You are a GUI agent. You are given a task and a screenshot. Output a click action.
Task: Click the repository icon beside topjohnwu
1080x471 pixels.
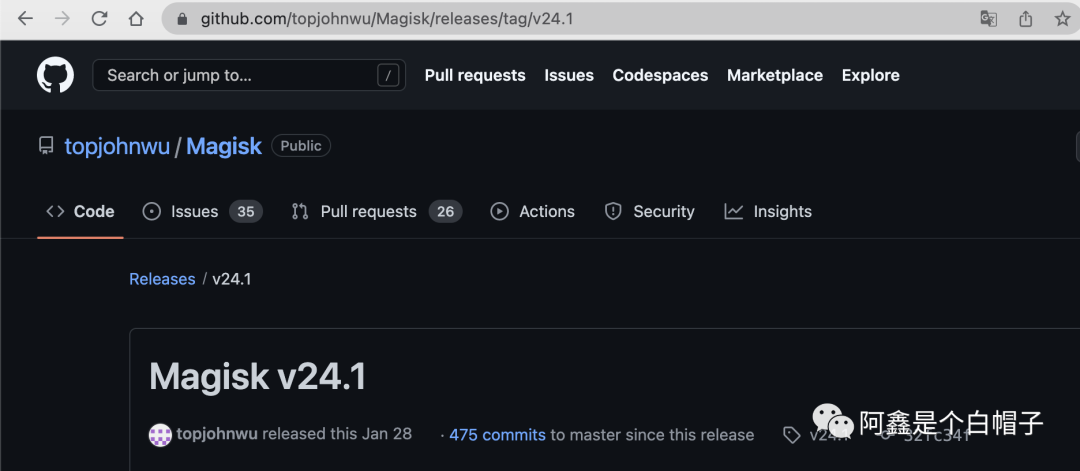click(x=46, y=146)
